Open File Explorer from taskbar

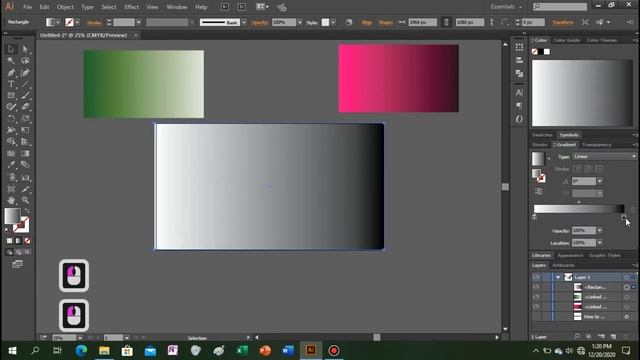104,350
